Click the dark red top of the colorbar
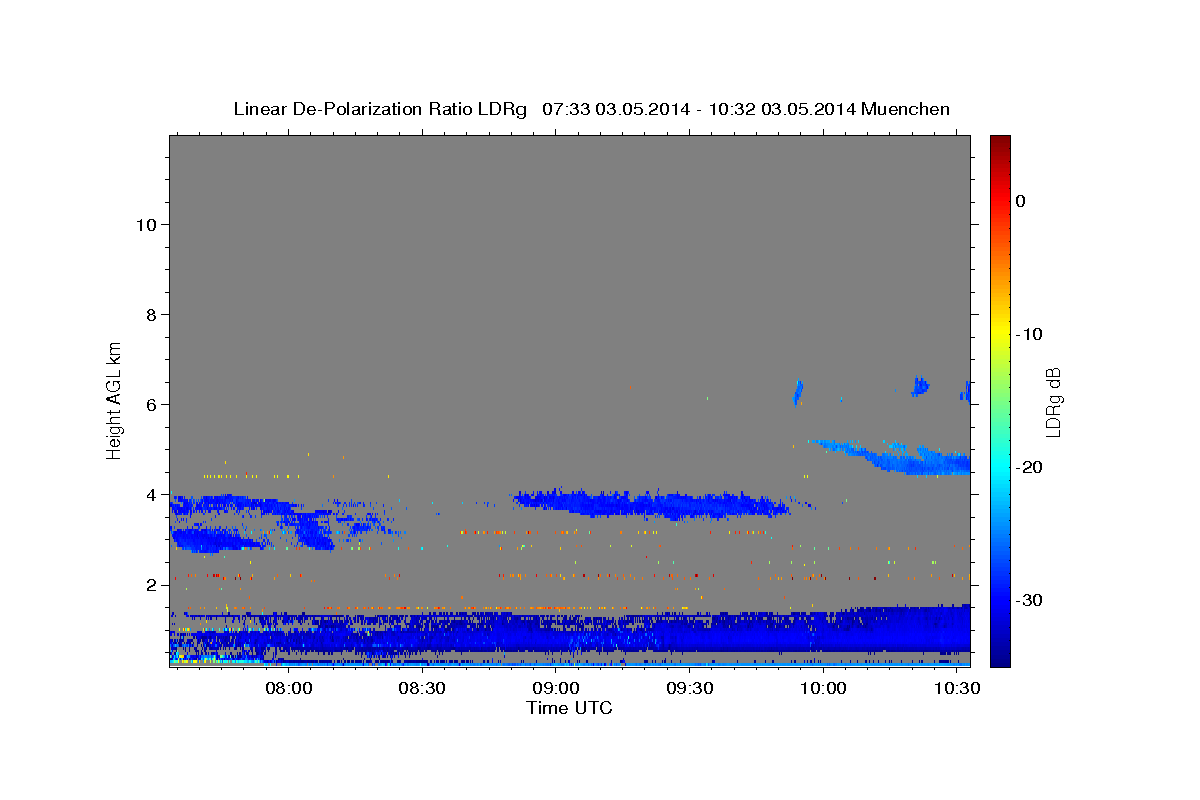The image size is (1200, 800). (x=1000, y=143)
